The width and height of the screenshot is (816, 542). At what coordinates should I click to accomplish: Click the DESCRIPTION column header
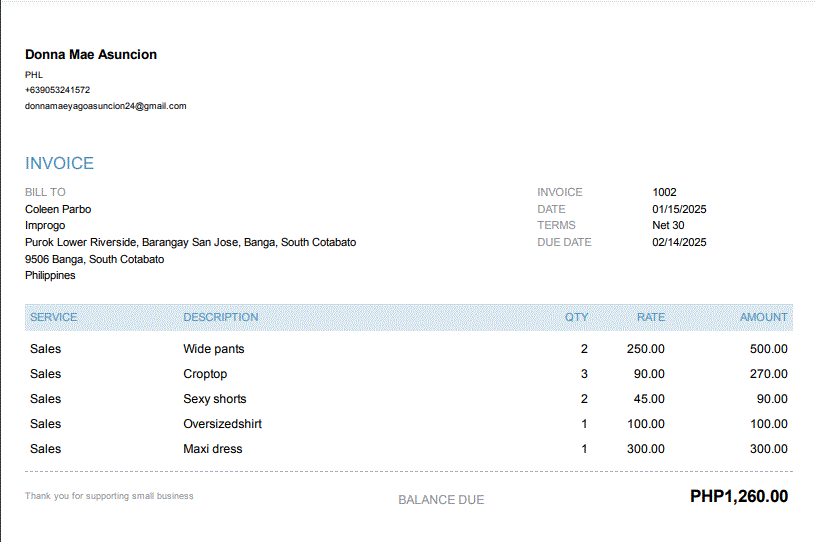221,317
